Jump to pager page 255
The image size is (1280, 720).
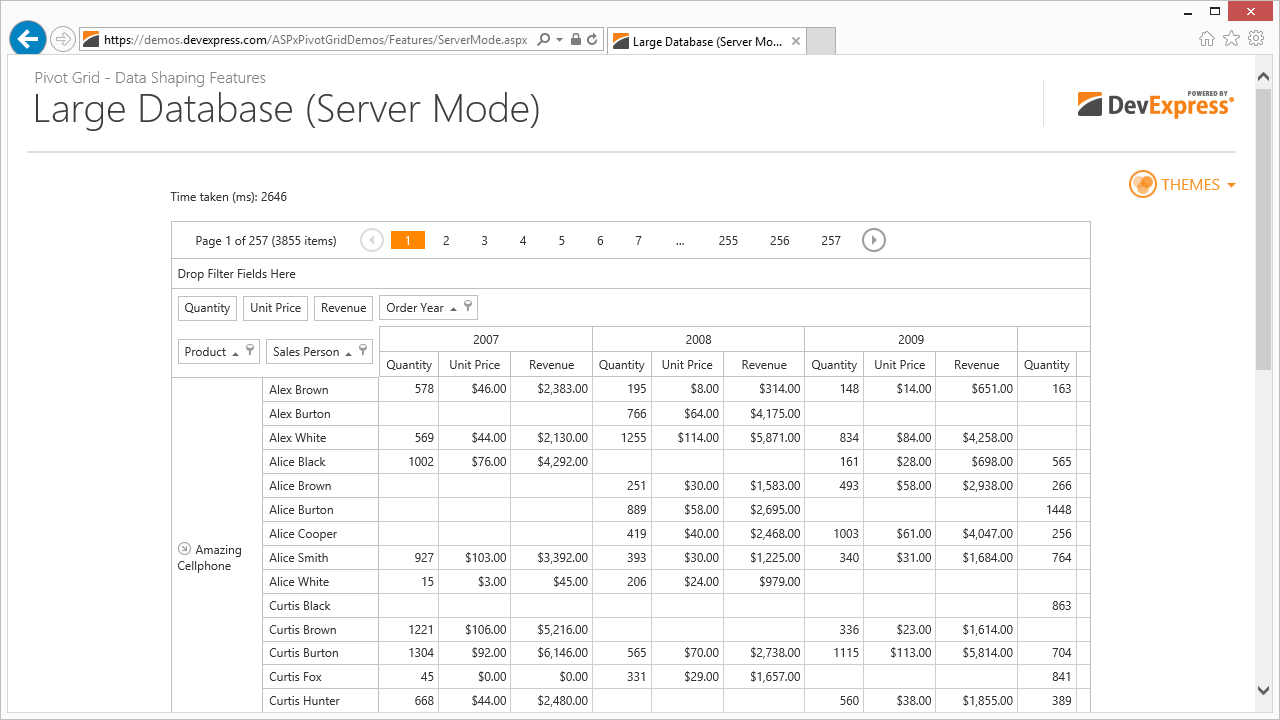click(728, 241)
